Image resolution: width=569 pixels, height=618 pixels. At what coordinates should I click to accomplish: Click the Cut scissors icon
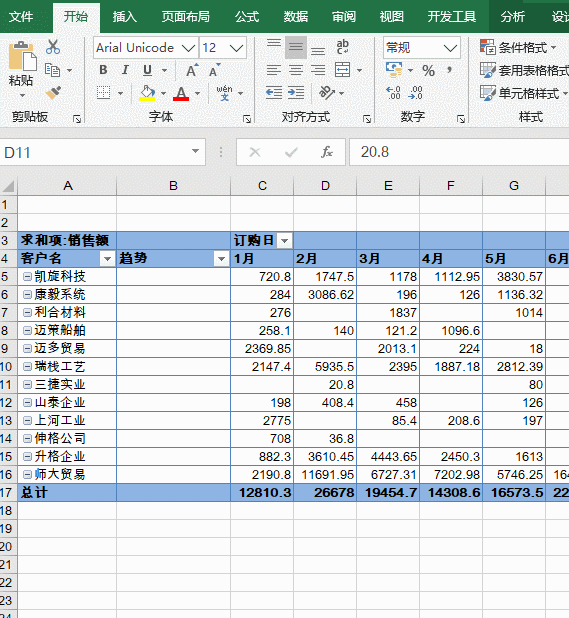click(53, 47)
